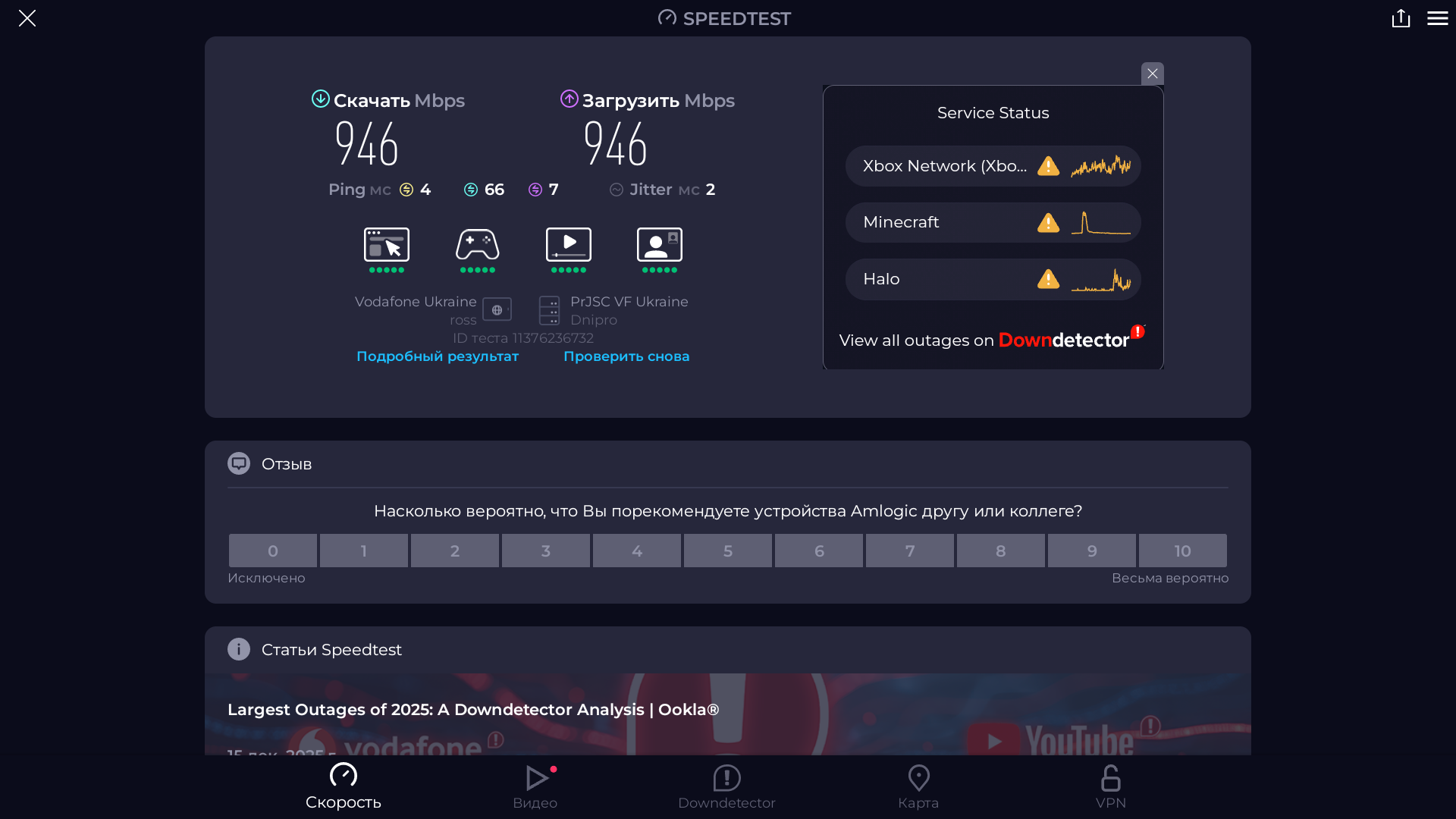Select rating 10 in feedback scale
The width and height of the screenshot is (1456, 819).
point(1182,551)
